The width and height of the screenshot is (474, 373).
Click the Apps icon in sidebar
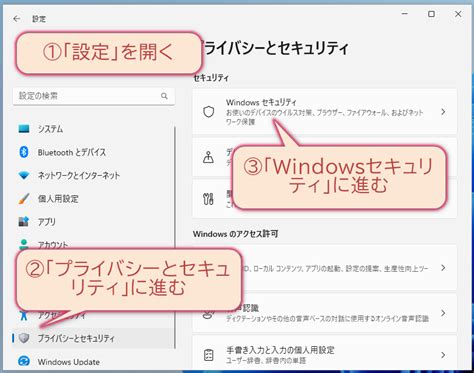pos(24,222)
